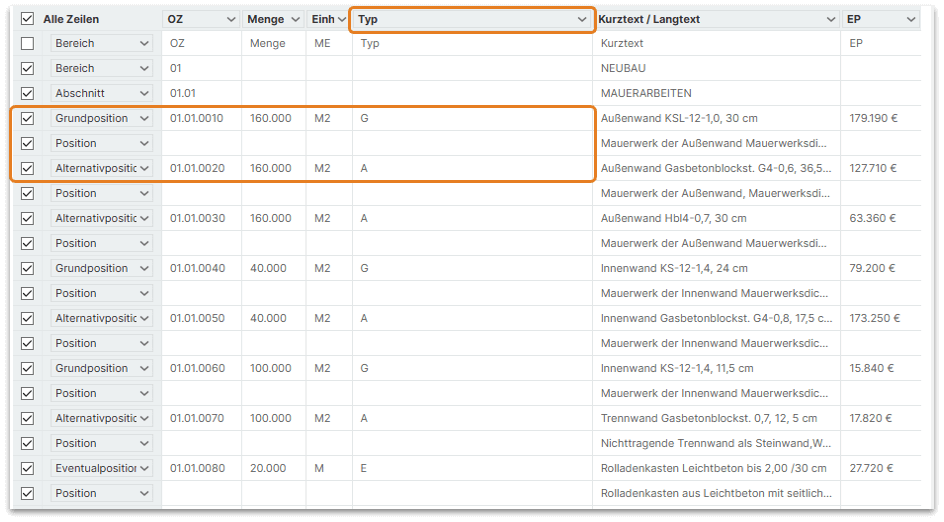The image size is (944, 522).
Task: Open the Einh column dropdown arrow
Action: [342, 19]
